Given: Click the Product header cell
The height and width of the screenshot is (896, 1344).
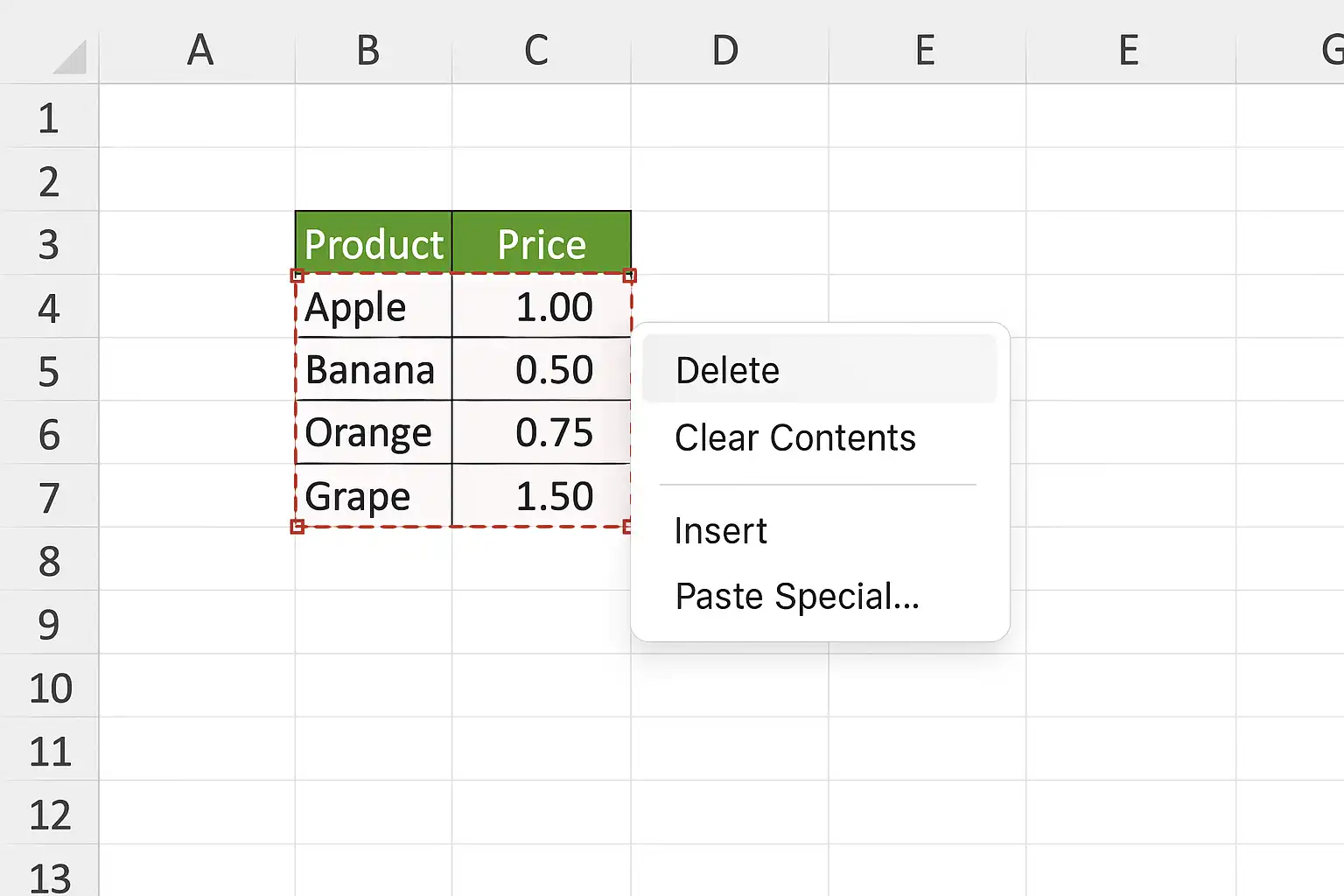Looking at the screenshot, I should (x=374, y=243).
